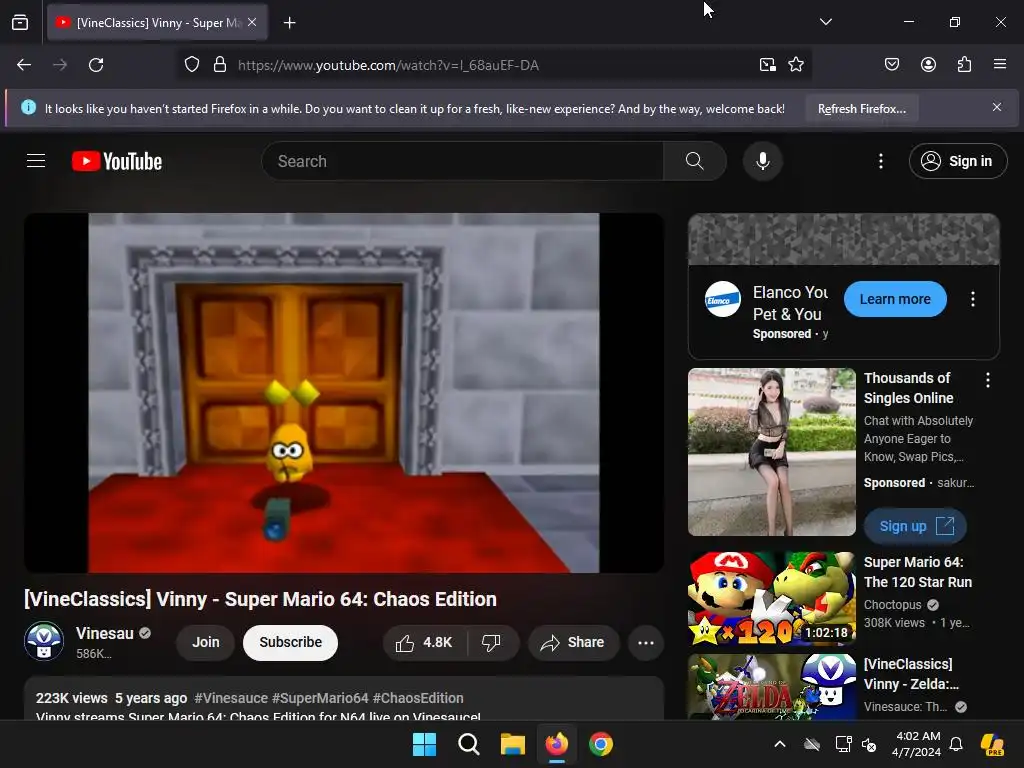The image size is (1024, 768).
Task: Open Super Mario 64 120 Star Run thumbnail
Action: 771,598
